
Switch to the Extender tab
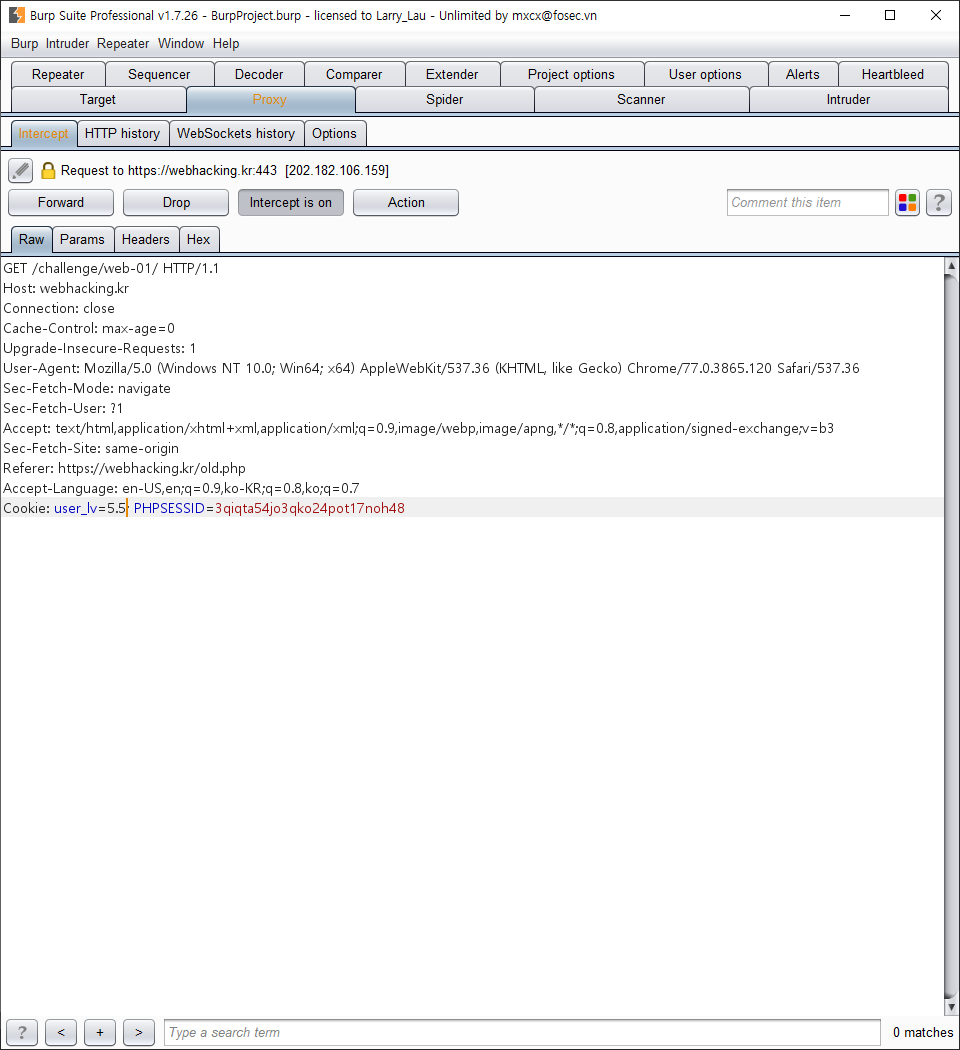(452, 74)
